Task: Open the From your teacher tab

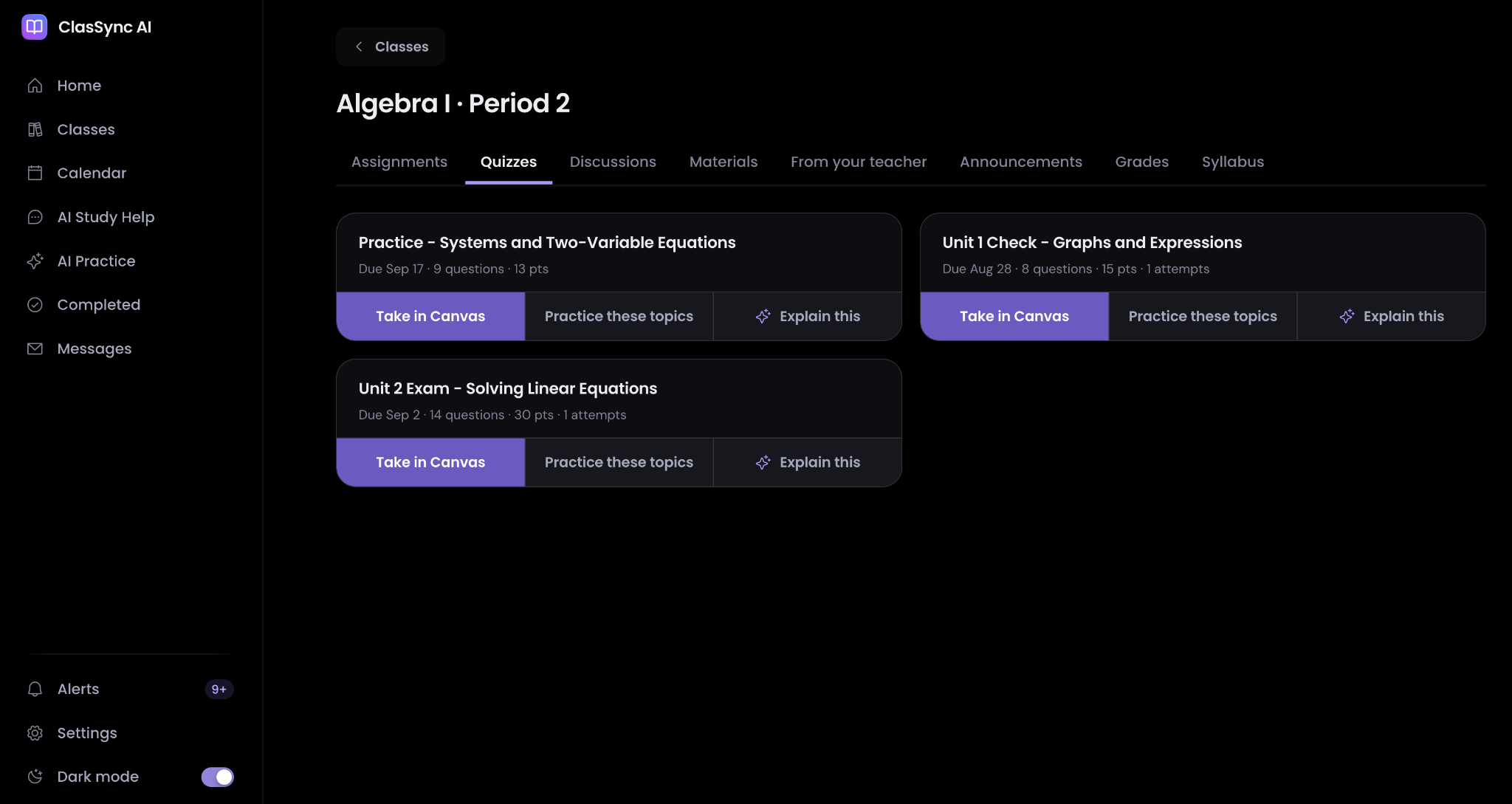Action: [859, 162]
